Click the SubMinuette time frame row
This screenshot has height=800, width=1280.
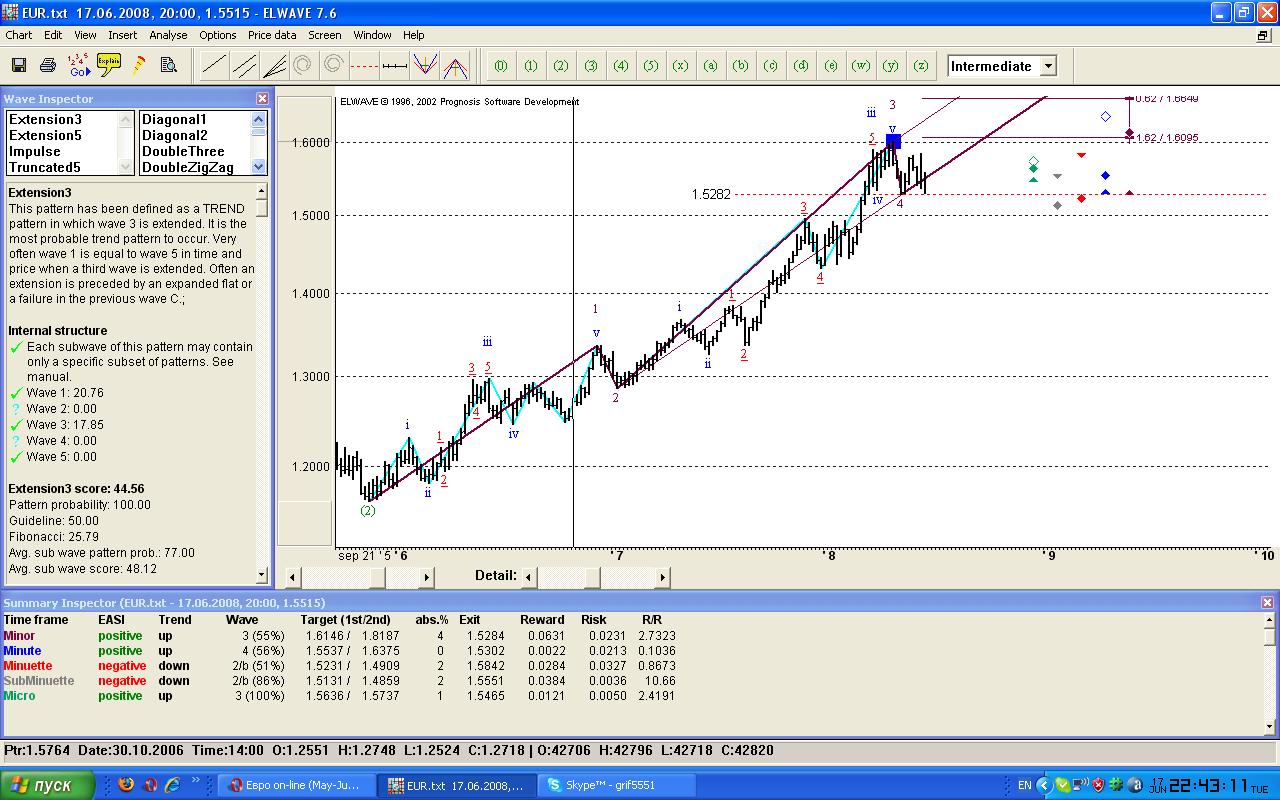point(339,680)
